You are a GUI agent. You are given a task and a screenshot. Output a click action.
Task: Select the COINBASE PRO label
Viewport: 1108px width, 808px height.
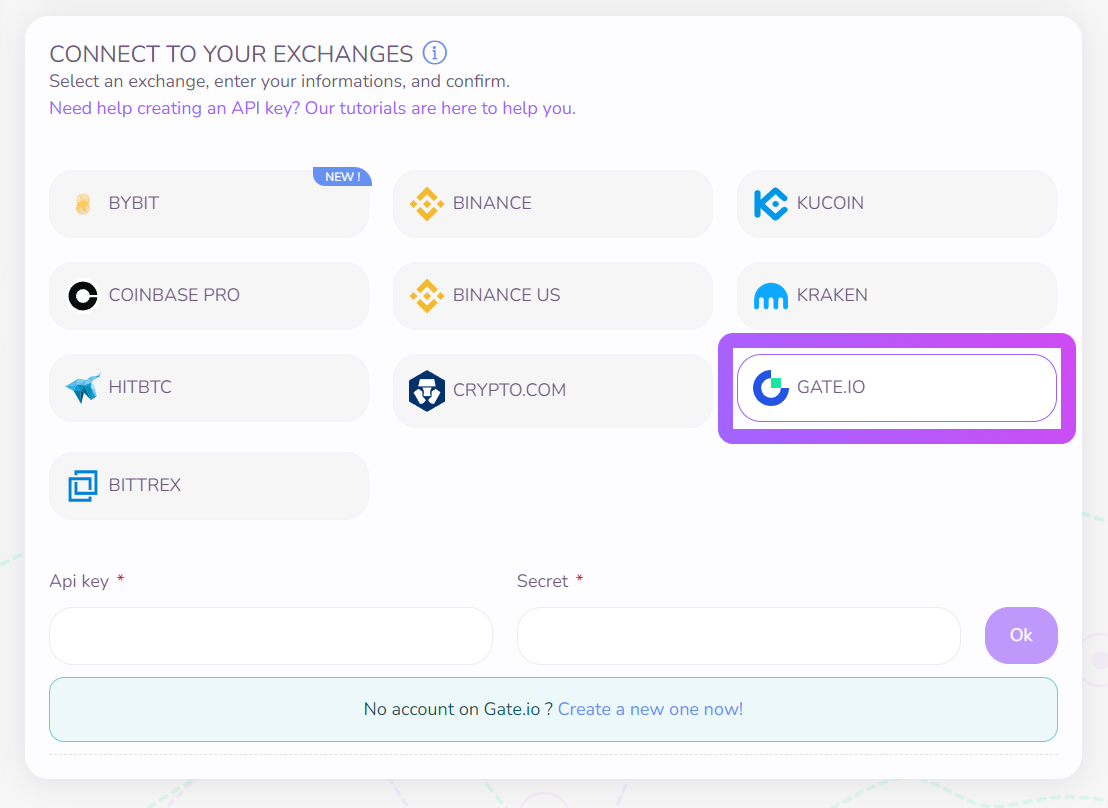174,295
